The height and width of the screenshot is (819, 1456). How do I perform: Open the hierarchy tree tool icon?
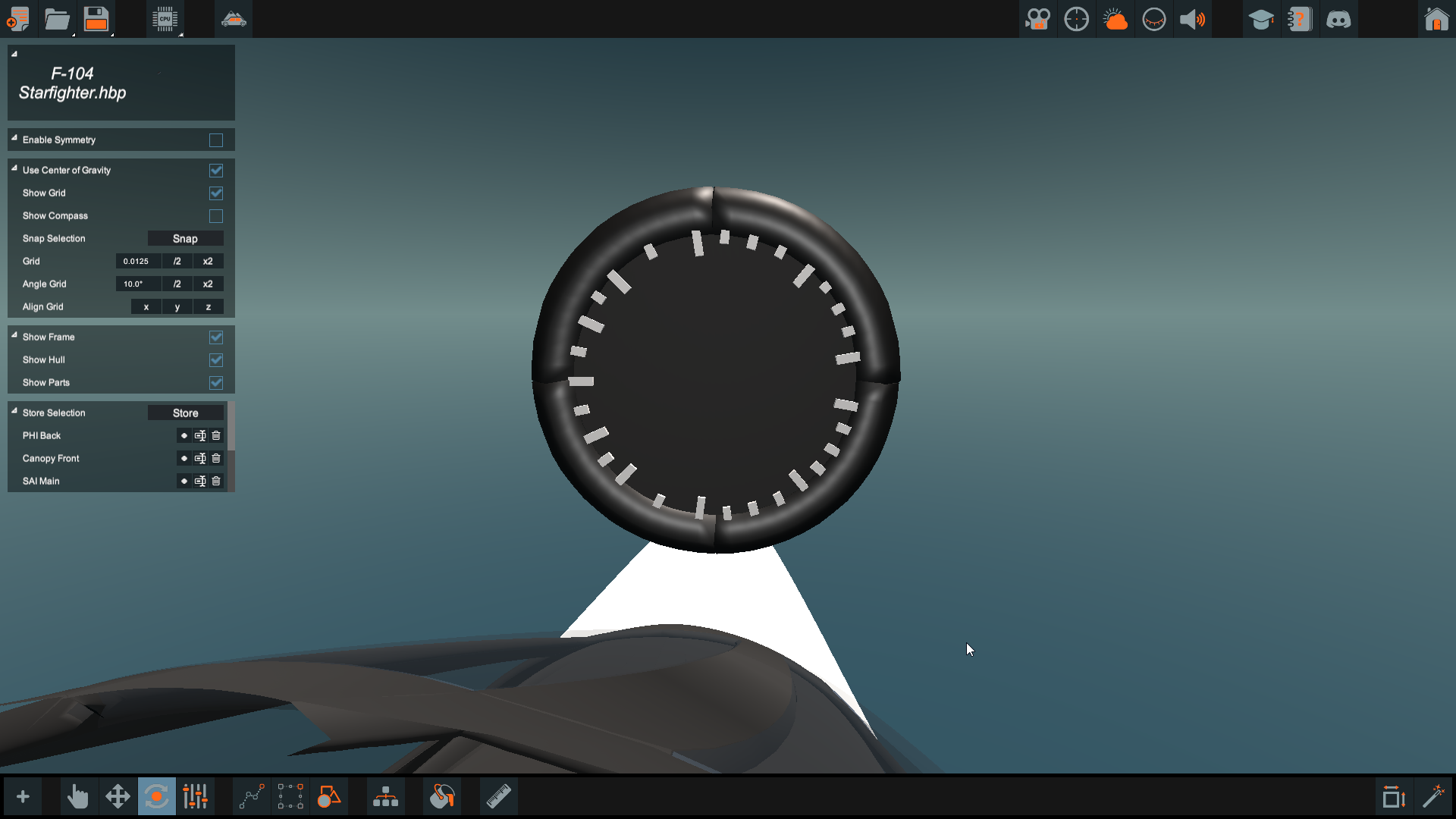pyautogui.click(x=385, y=796)
